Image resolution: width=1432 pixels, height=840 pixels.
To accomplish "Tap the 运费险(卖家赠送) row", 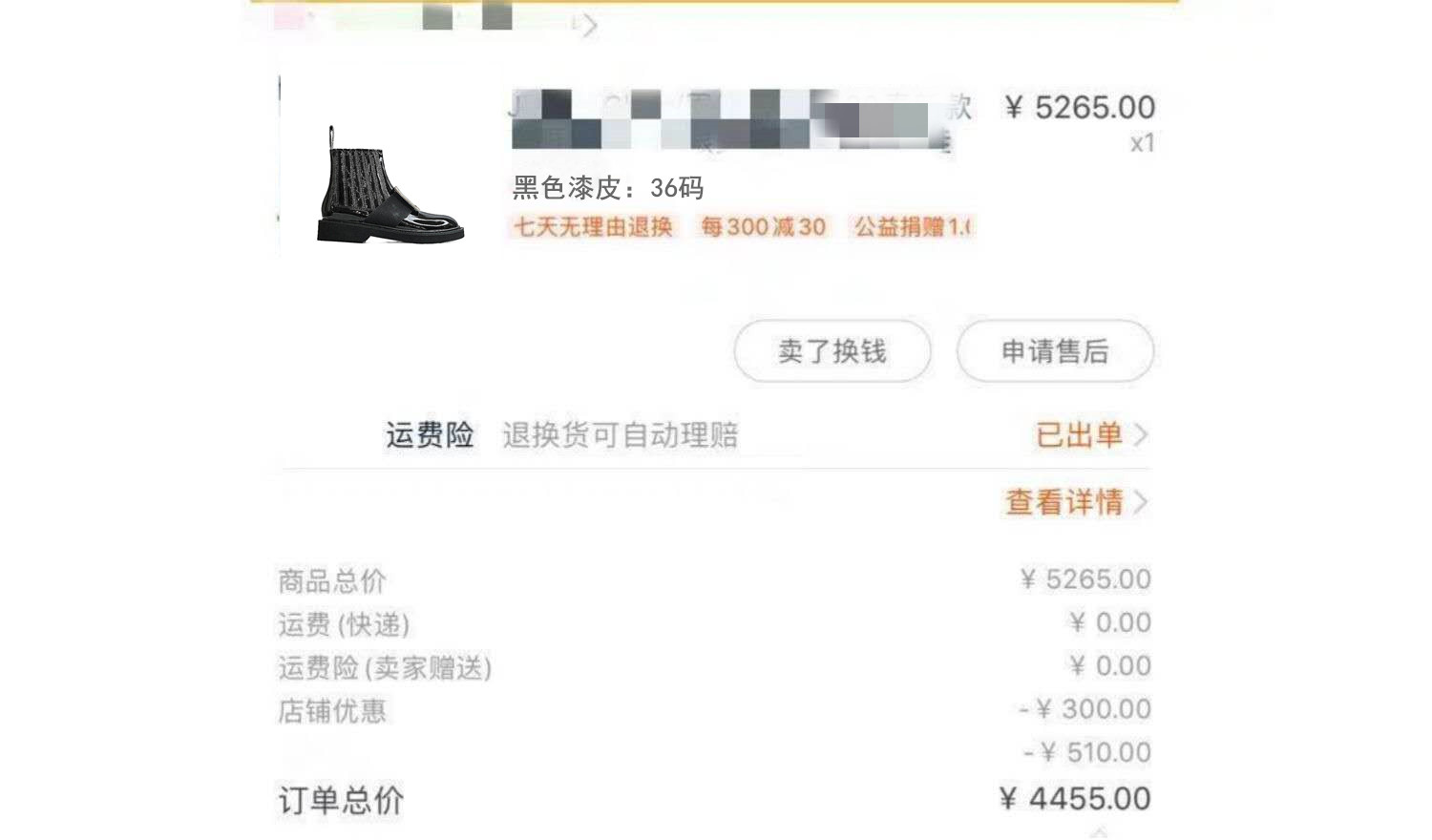I will 714,666.
